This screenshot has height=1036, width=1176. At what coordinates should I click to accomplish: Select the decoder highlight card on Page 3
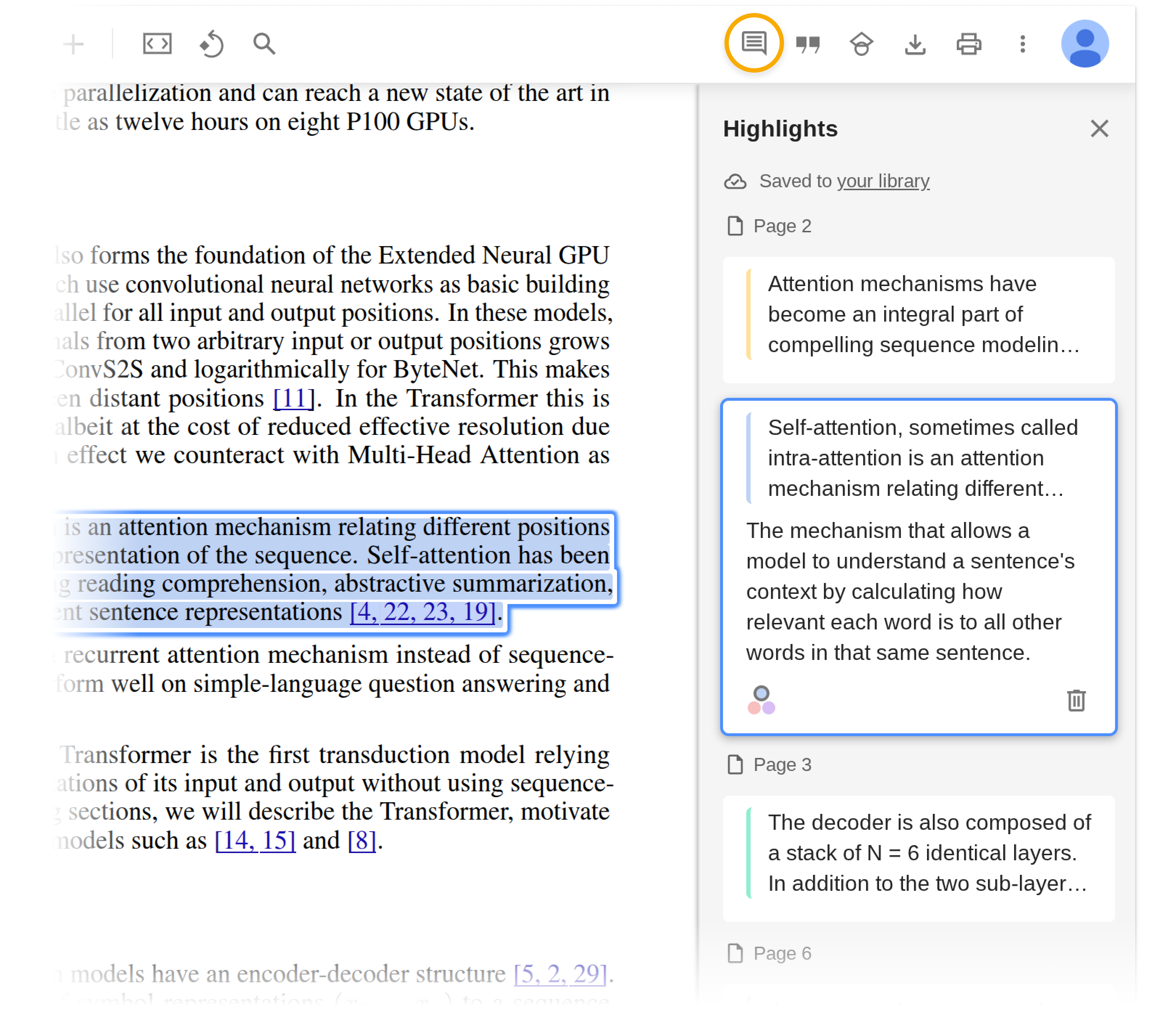(x=918, y=853)
